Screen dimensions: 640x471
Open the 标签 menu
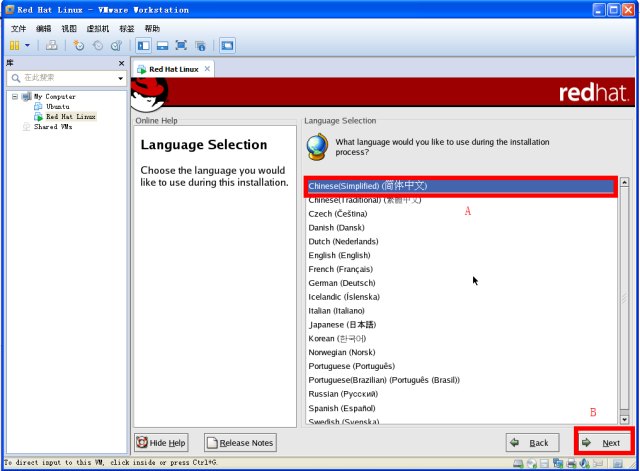pos(127,29)
